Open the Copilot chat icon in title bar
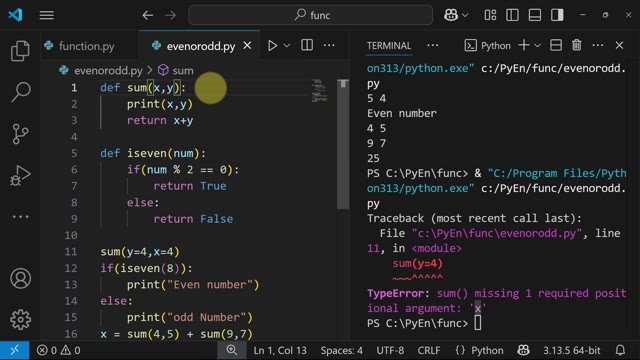The image size is (640, 360). (x=451, y=15)
